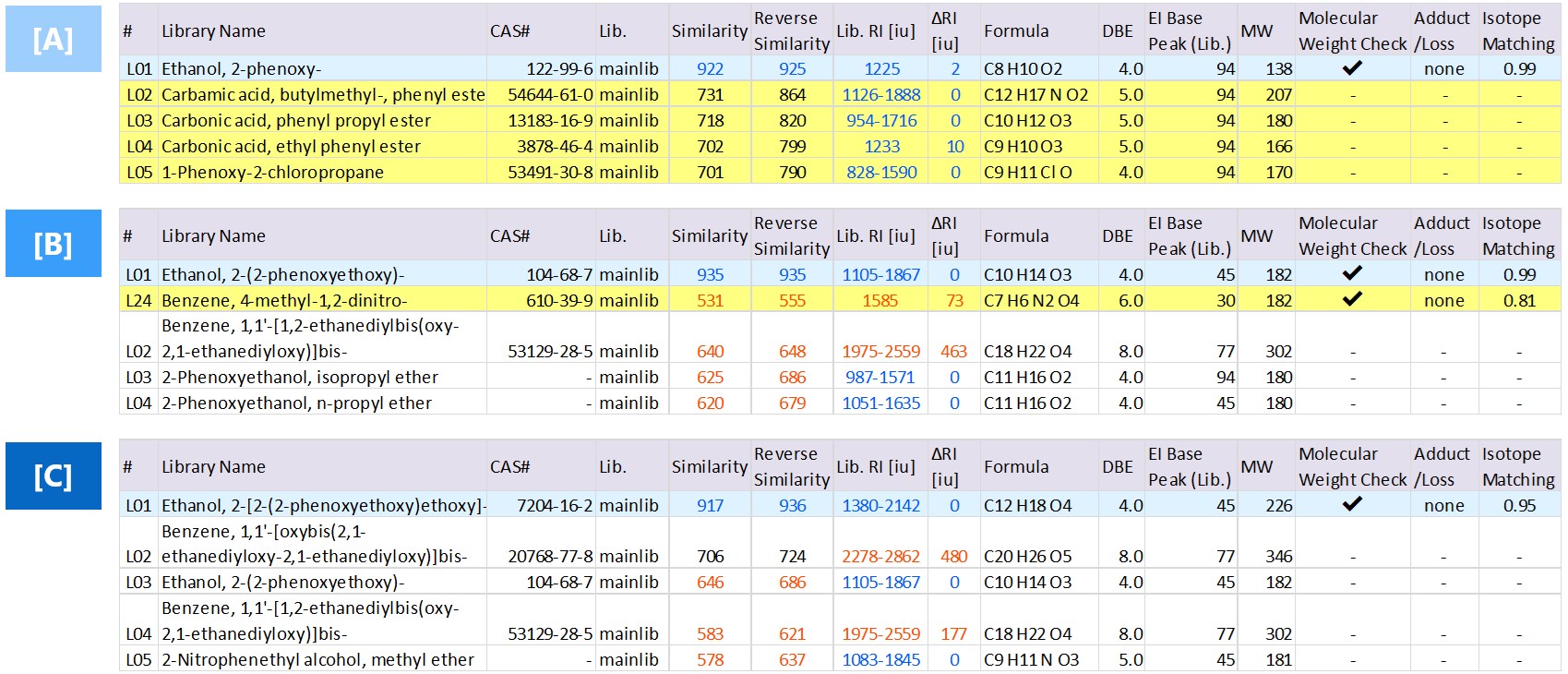
Task: Click the checkmark in Ethanol, 2-phenoxy- row
Action: click(x=1352, y=68)
